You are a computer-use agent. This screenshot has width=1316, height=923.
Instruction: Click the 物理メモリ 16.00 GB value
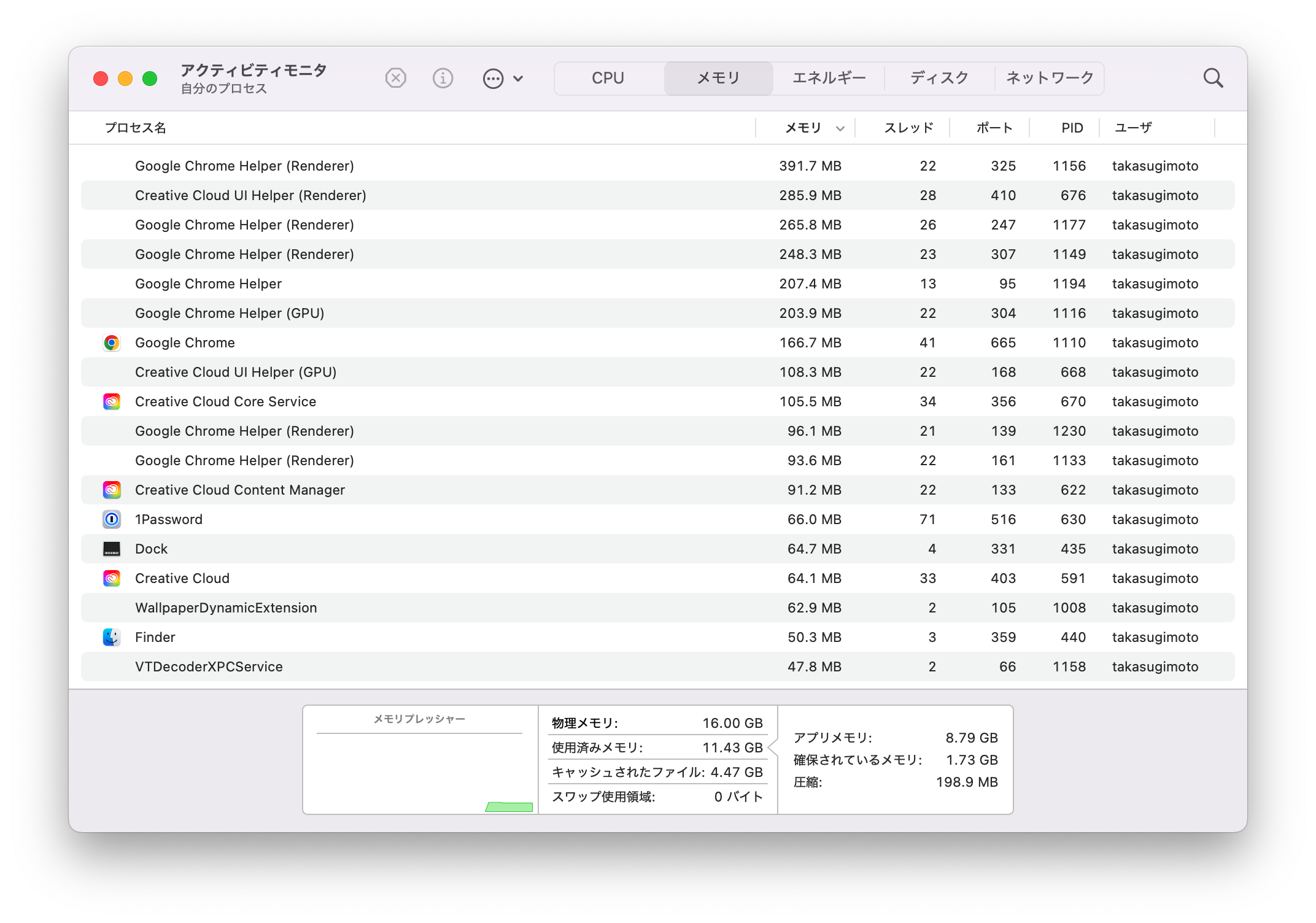[x=732, y=723]
